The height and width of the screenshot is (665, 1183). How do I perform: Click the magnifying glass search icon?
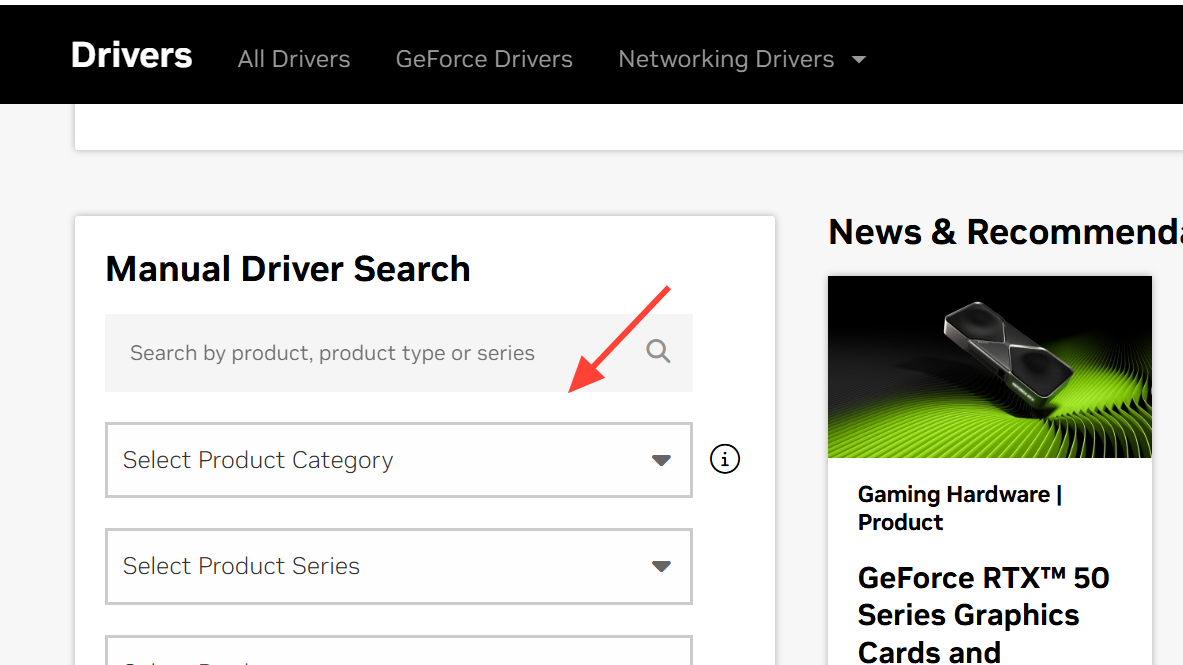658,352
